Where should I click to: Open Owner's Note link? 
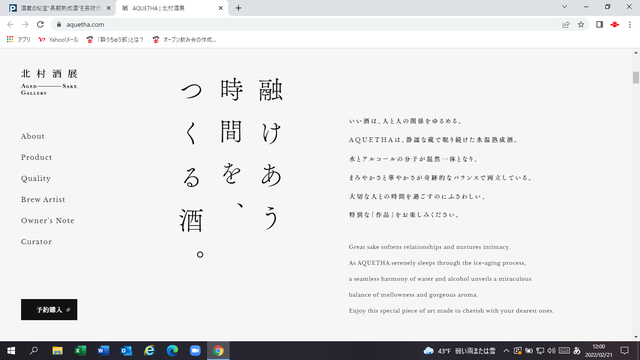pyautogui.click(x=47, y=221)
